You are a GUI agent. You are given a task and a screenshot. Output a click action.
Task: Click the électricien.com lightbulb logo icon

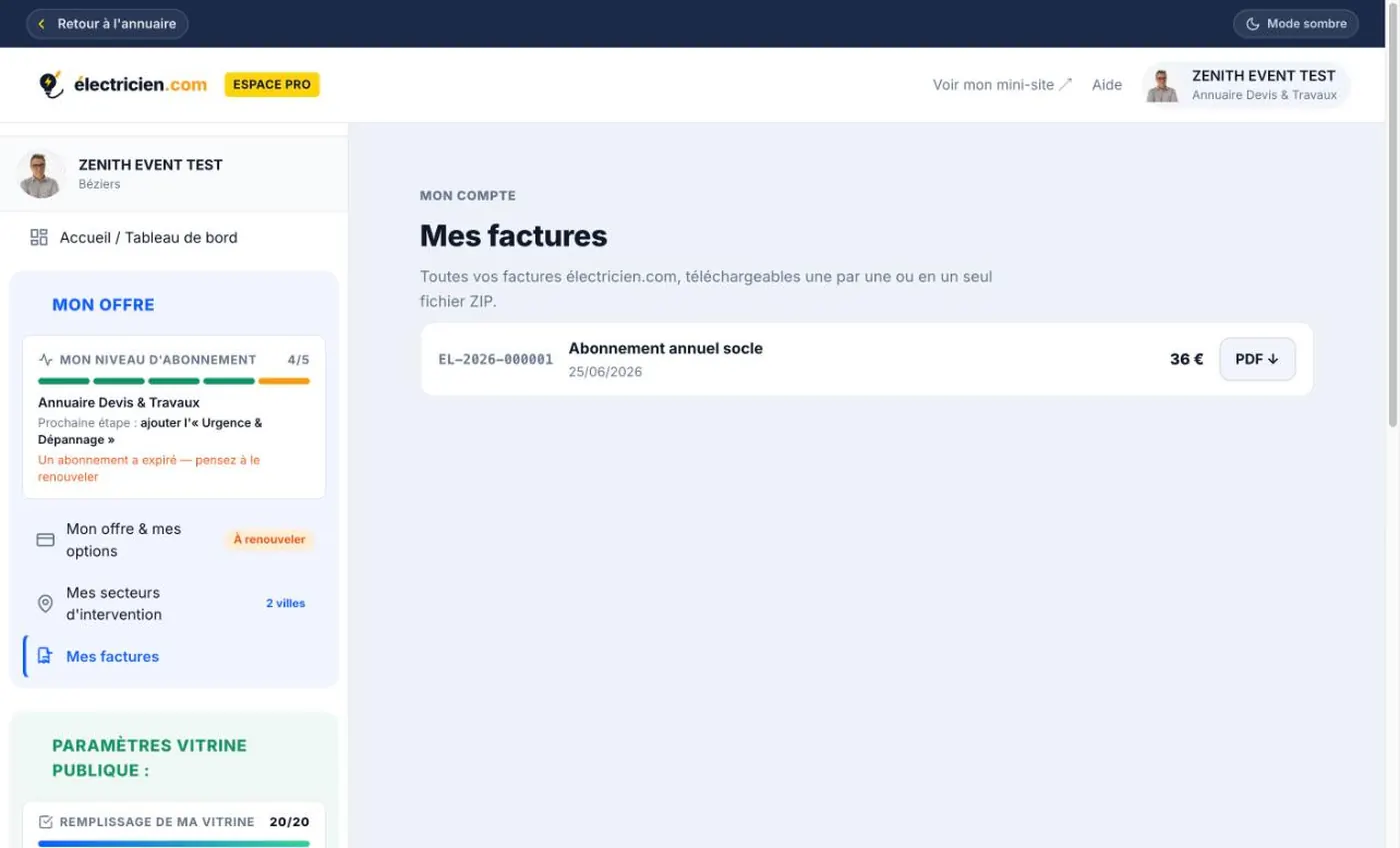point(51,85)
